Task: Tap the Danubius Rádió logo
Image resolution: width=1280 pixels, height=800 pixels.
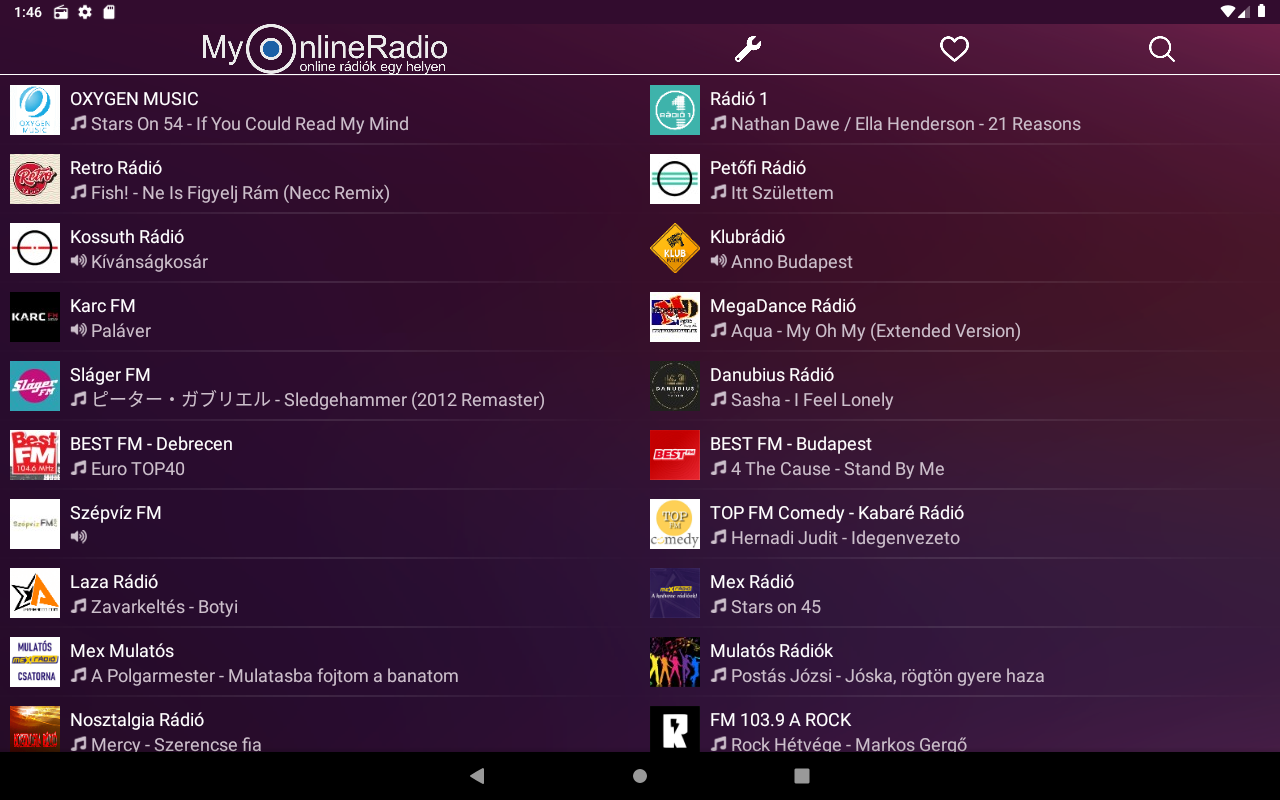Action: pyautogui.click(x=675, y=386)
